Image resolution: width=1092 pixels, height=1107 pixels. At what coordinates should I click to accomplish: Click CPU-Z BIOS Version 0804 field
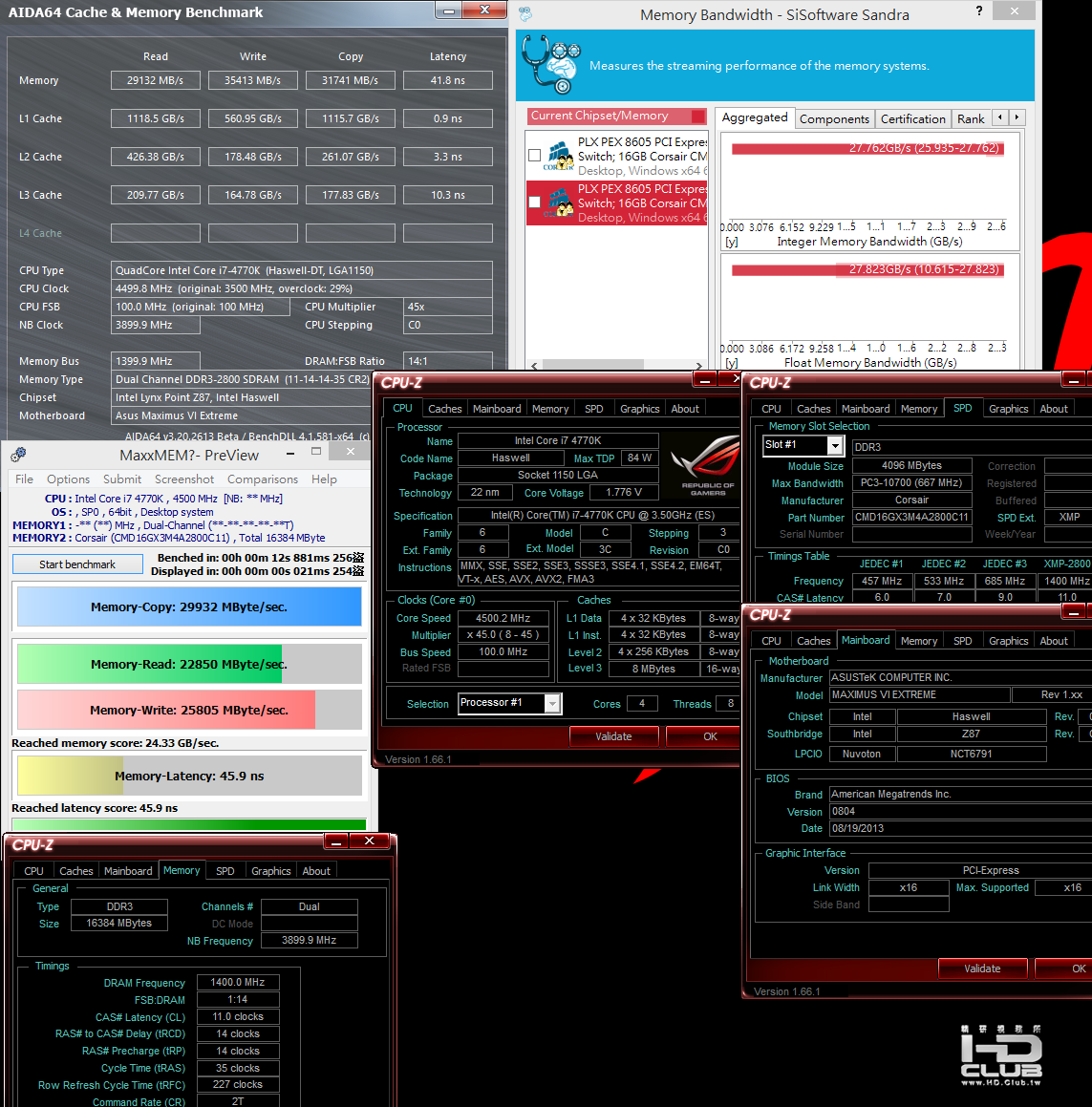(960, 811)
